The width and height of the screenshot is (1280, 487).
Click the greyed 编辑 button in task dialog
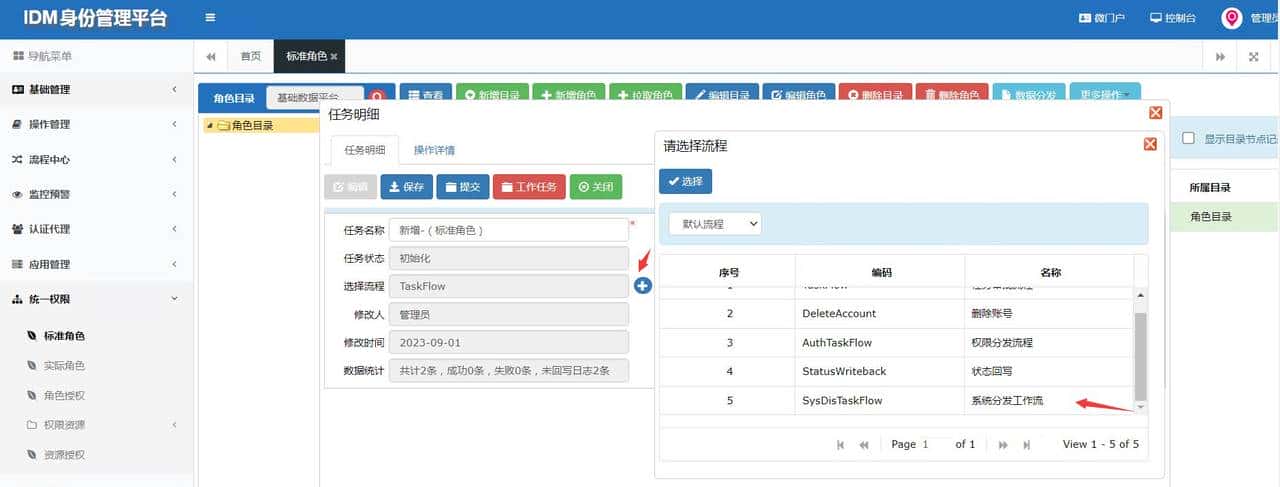pyautogui.click(x=350, y=187)
